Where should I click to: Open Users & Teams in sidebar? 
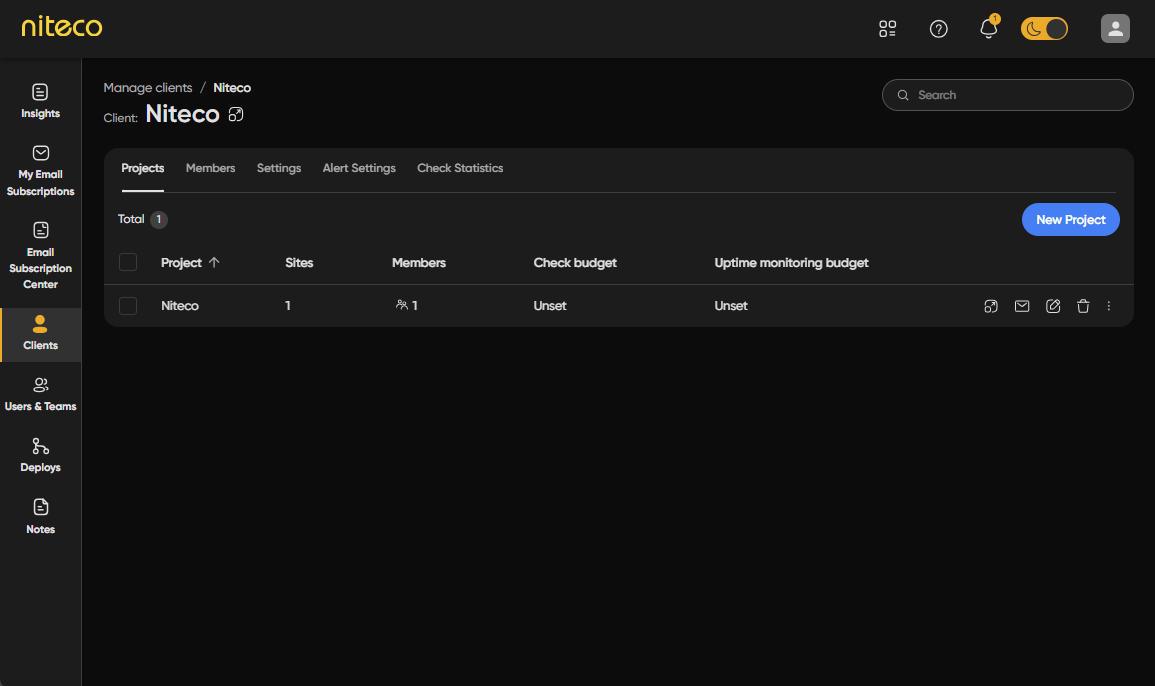click(41, 394)
